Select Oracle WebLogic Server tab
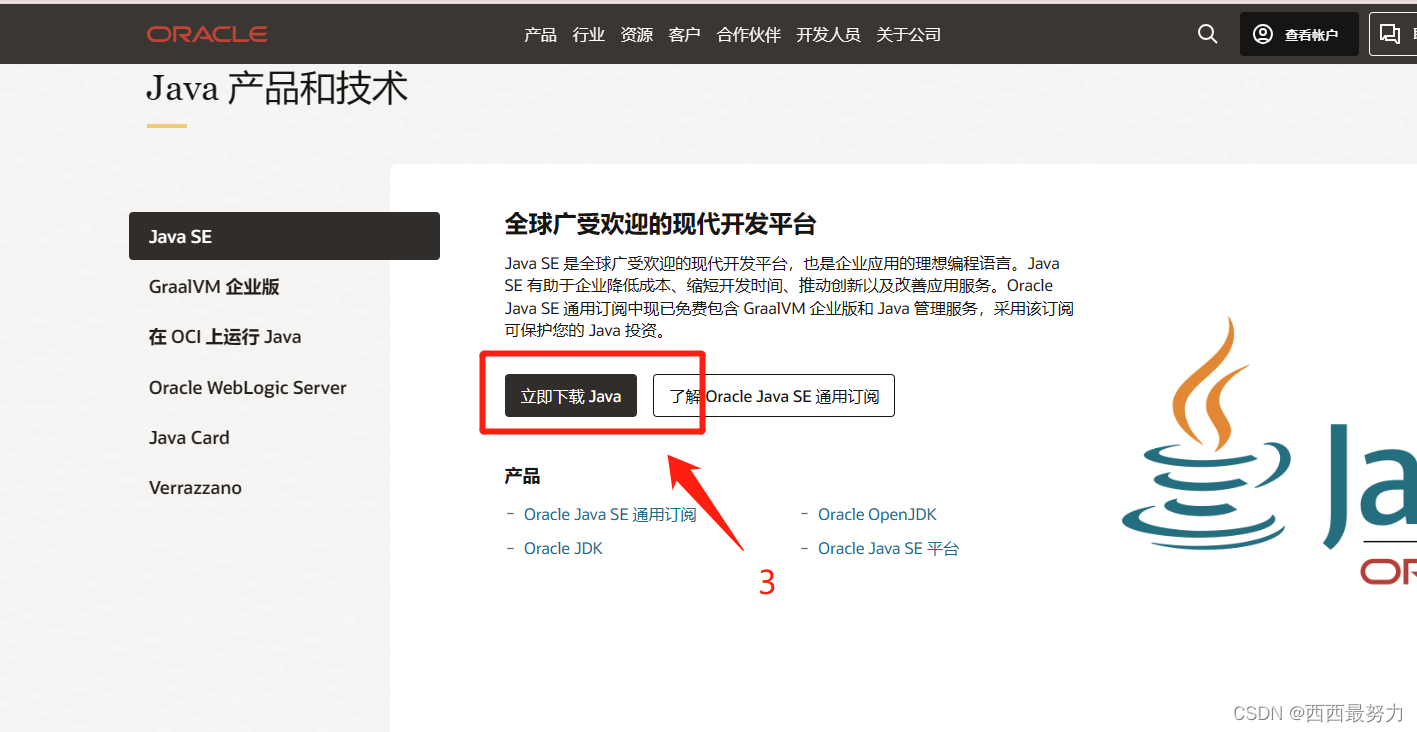This screenshot has height=732, width=1417. point(247,387)
